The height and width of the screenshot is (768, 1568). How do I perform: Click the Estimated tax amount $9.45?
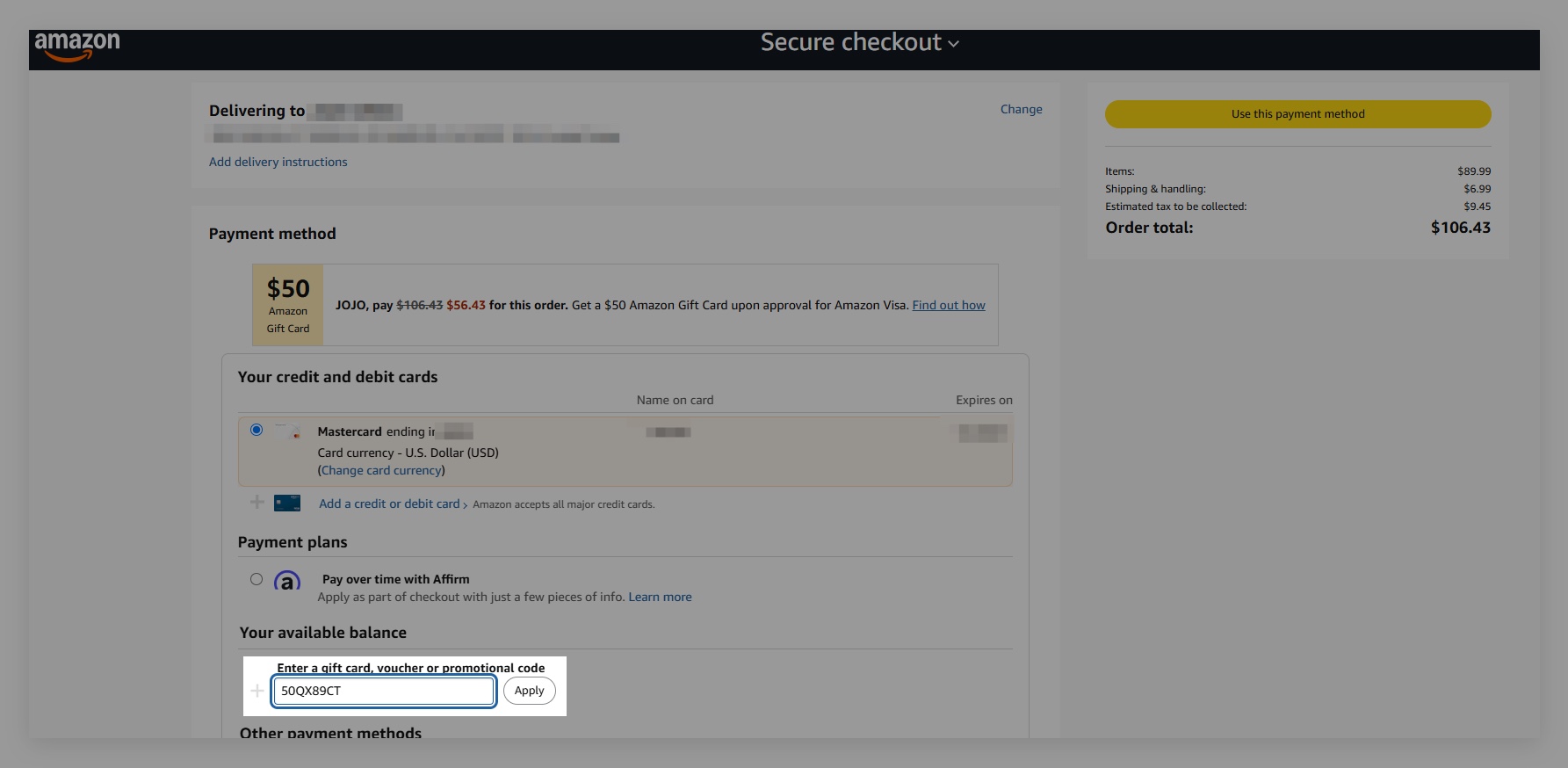click(1477, 206)
